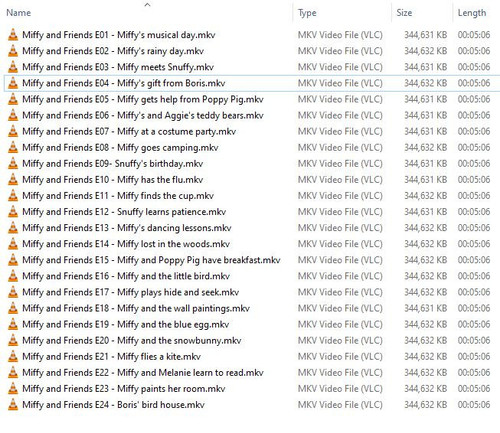Click VLC icon for E15 Poppy Pig breakfast file
This screenshot has height=433, width=500.
pos(13,260)
